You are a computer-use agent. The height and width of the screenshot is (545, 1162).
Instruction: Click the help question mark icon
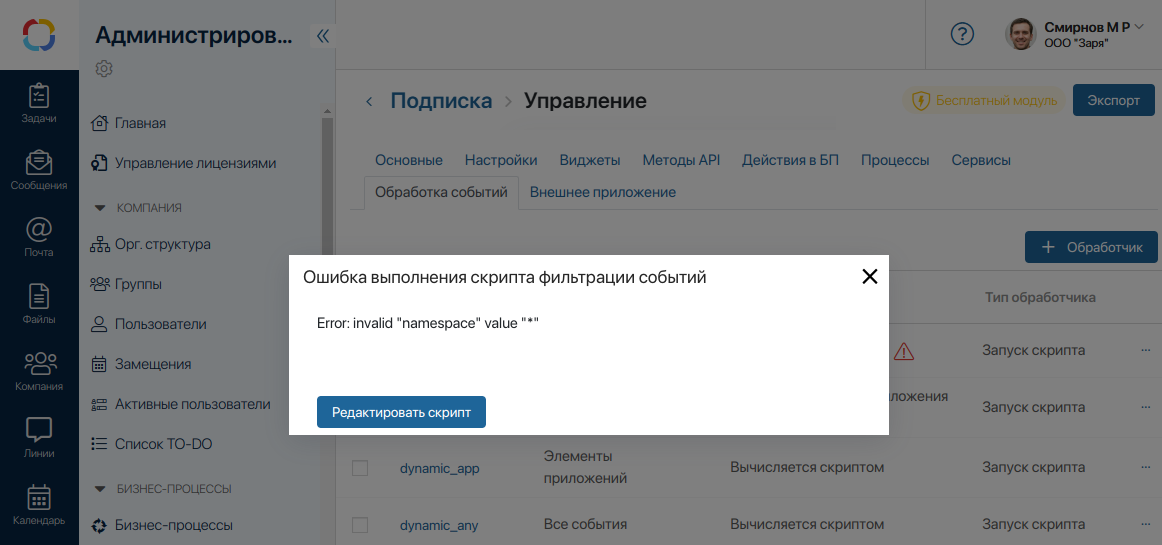pos(961,34)
